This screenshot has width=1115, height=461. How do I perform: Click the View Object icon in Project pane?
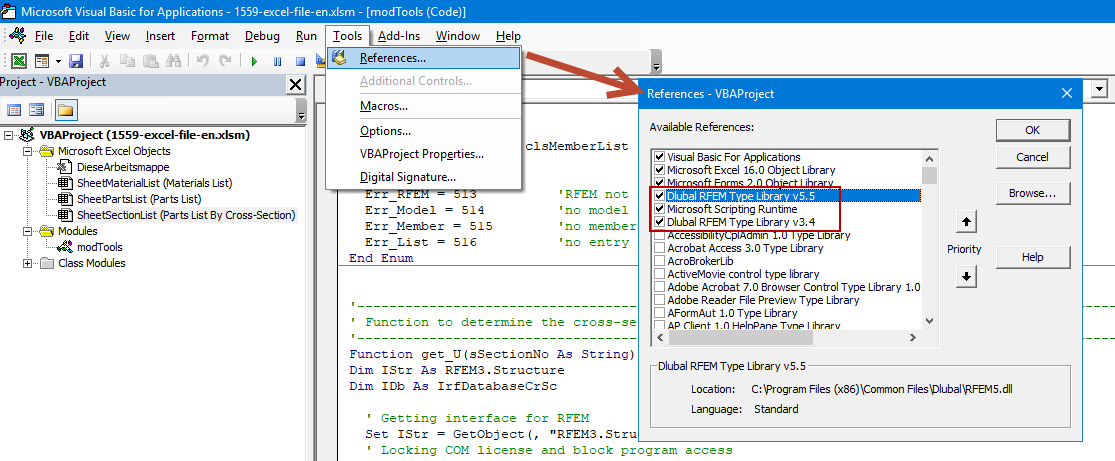(37, 110)
